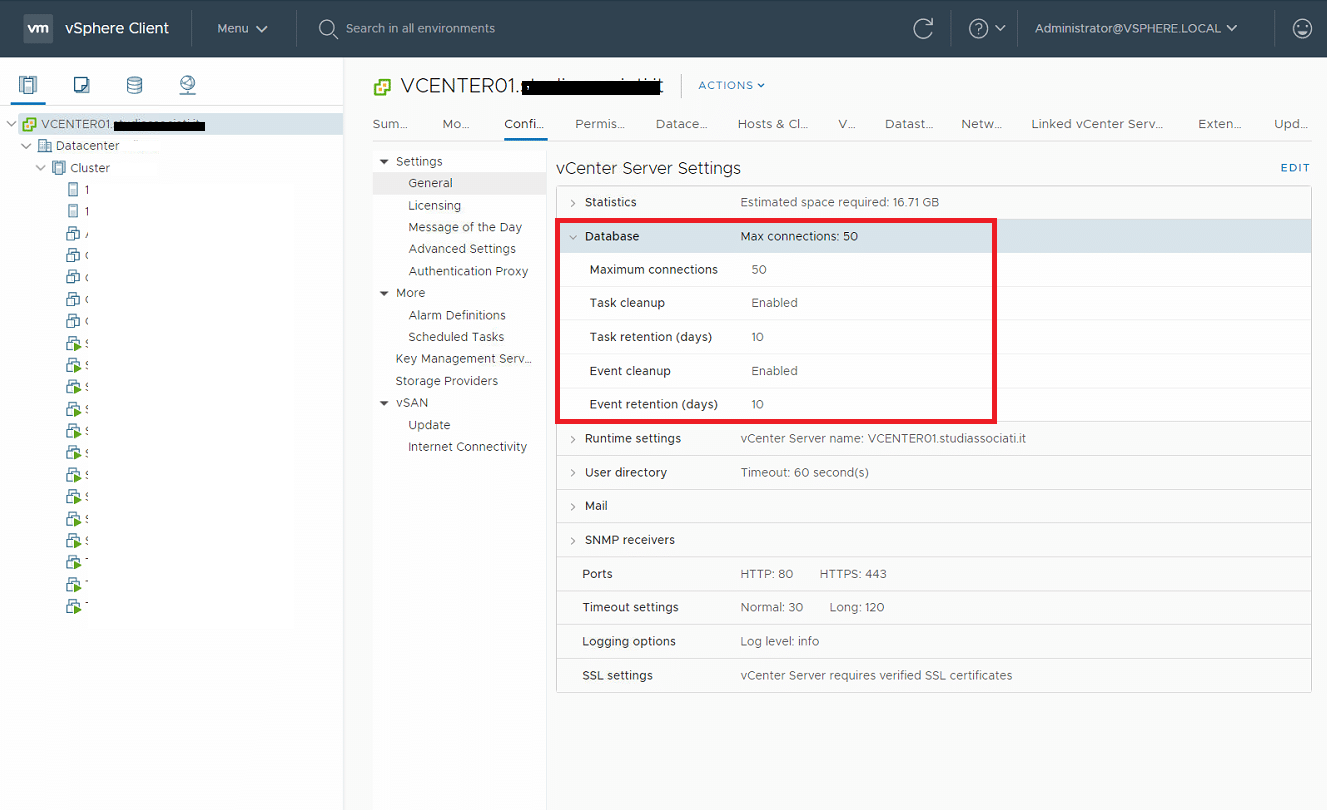Refresh the vSphere Client view
The height and width of the screenshot is (810, 1327).
click(x=923, y=29)
